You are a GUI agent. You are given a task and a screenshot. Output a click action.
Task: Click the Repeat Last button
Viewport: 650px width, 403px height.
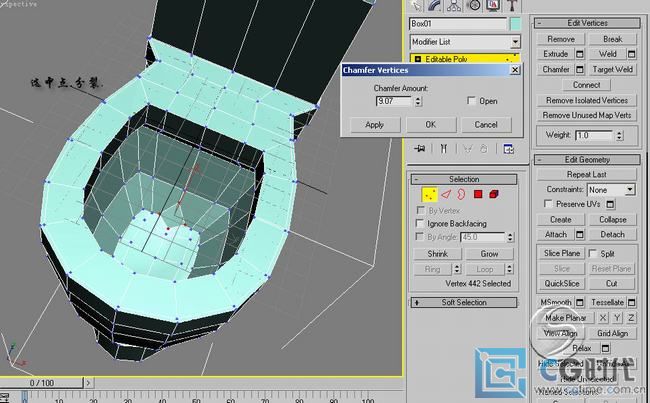point(586,175)
